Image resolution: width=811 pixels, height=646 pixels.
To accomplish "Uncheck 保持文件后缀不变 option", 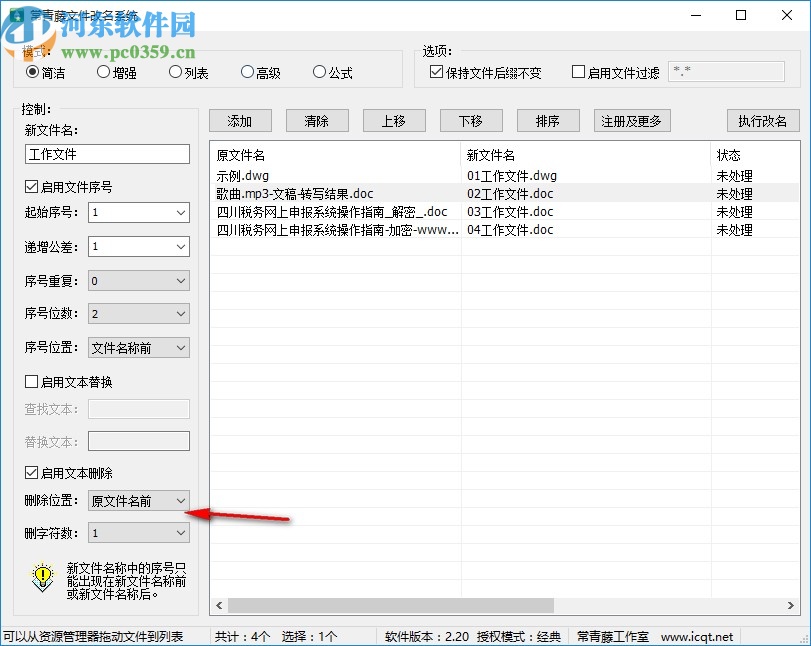I will pos(437,70).
